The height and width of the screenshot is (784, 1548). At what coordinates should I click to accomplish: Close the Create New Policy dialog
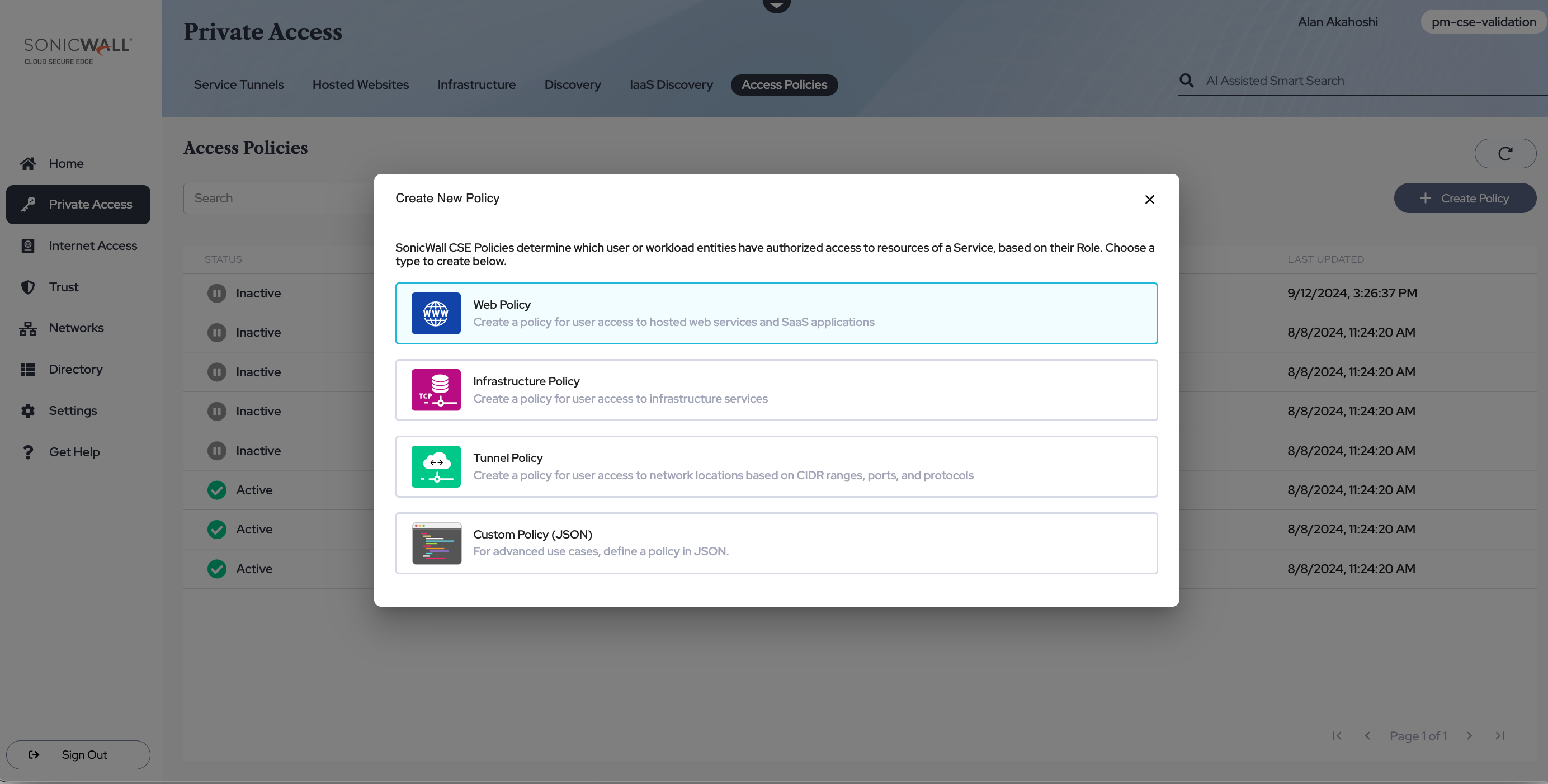[x=1149, y=200]
